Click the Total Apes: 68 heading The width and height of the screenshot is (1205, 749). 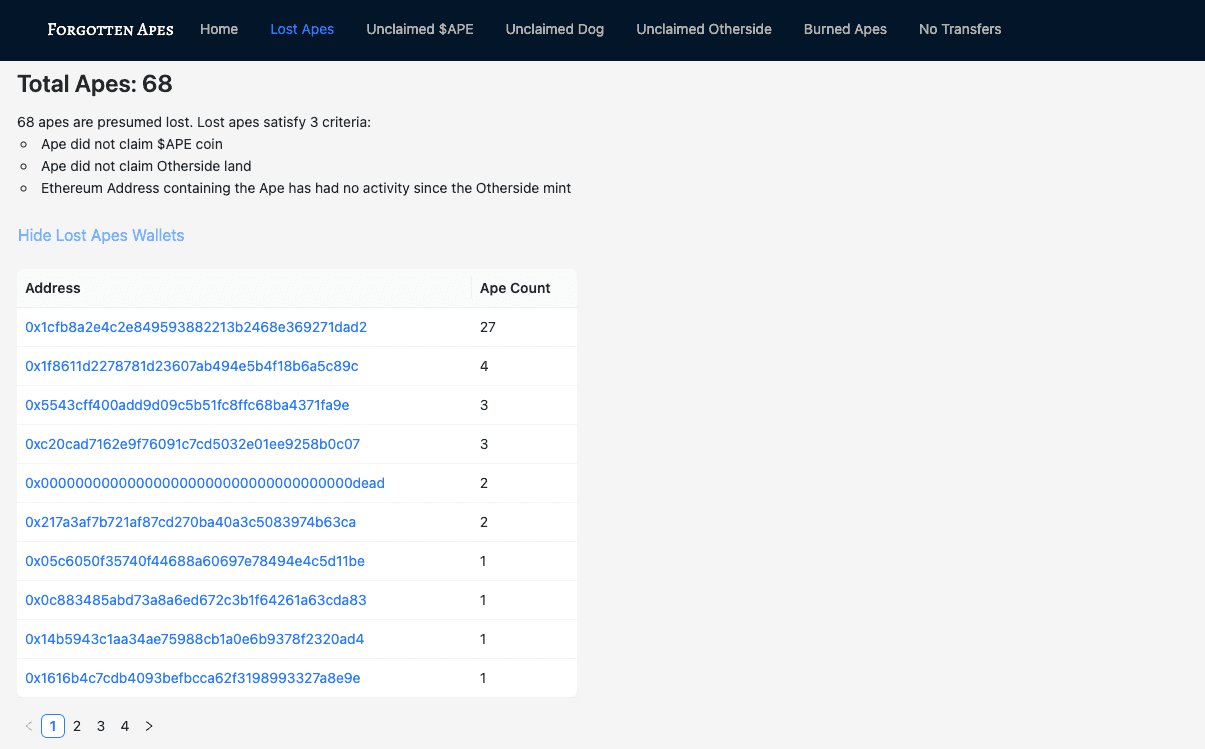(x=95, y=84)
